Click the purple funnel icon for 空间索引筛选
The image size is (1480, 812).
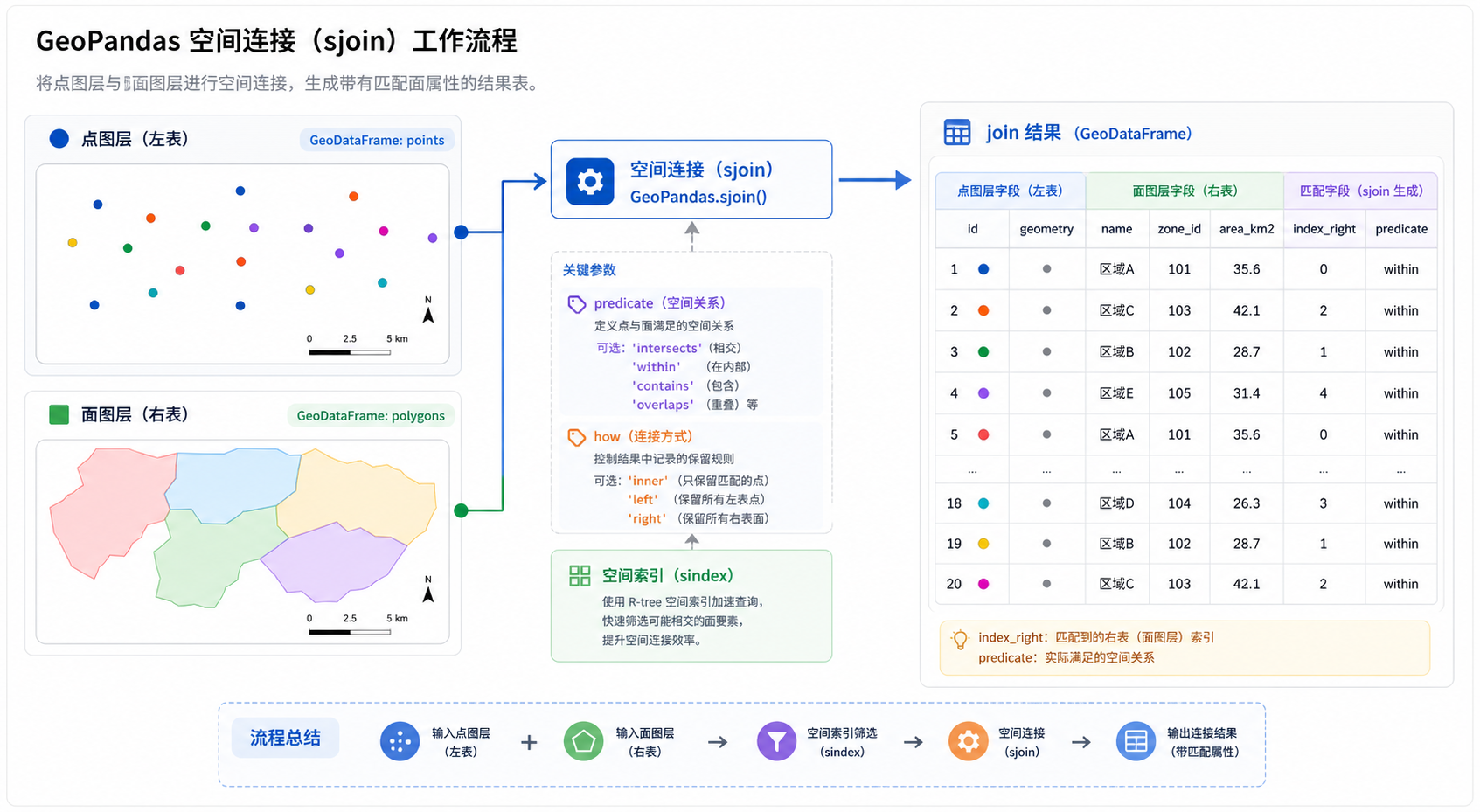pos(776,742)
